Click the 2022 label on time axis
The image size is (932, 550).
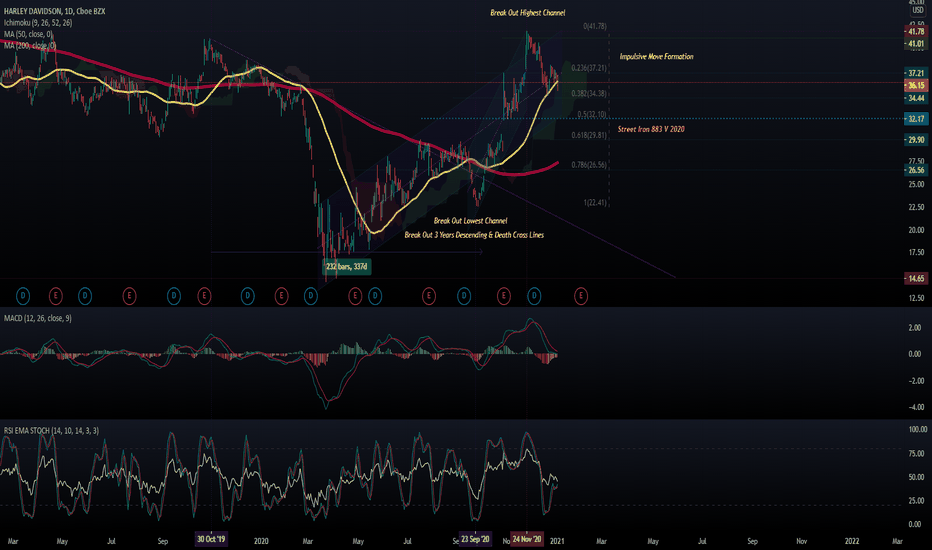point(852,541)
